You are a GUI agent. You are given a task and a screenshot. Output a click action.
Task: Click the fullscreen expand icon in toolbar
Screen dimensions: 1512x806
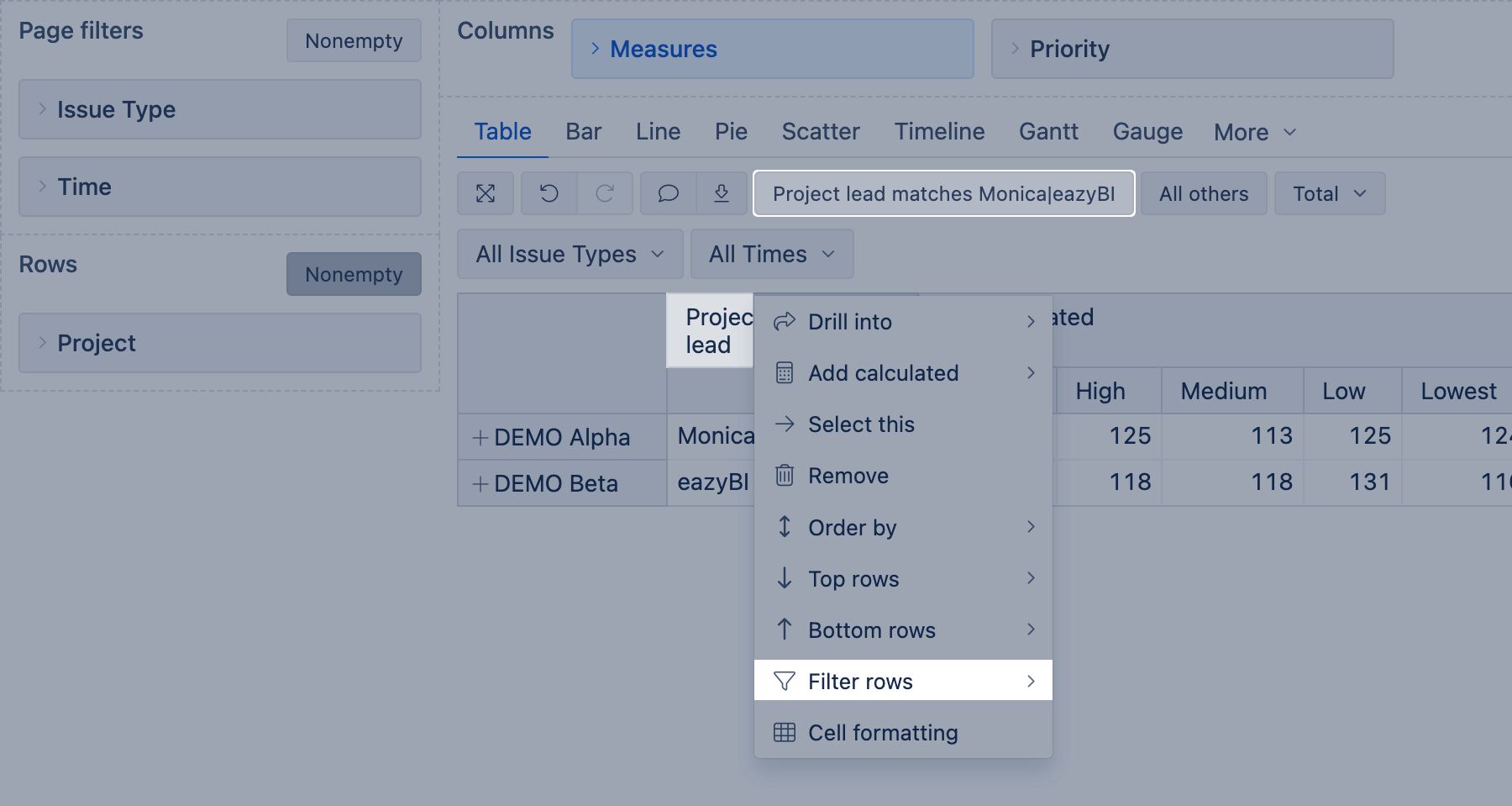pos(486,193)
